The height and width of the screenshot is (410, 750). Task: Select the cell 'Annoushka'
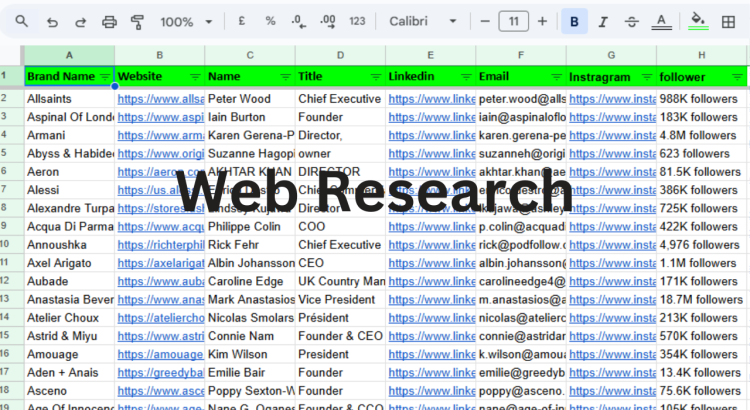(69, 245)
